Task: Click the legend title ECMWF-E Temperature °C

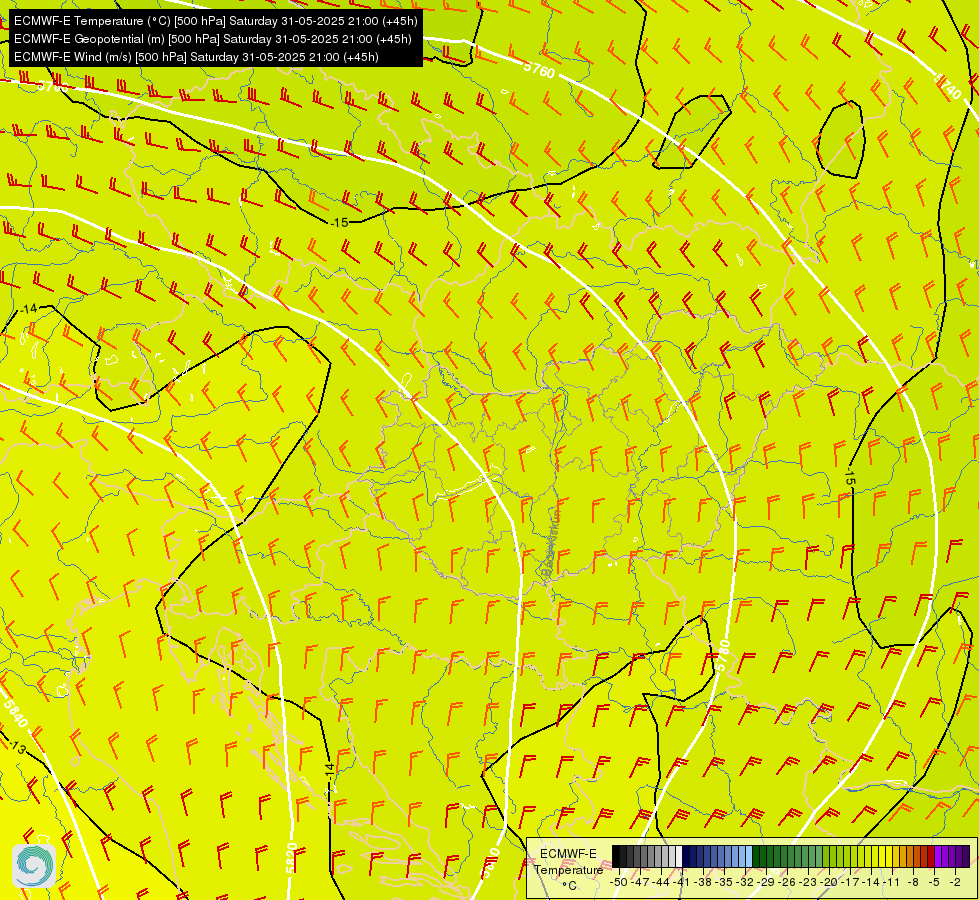Action: [568, 869]
